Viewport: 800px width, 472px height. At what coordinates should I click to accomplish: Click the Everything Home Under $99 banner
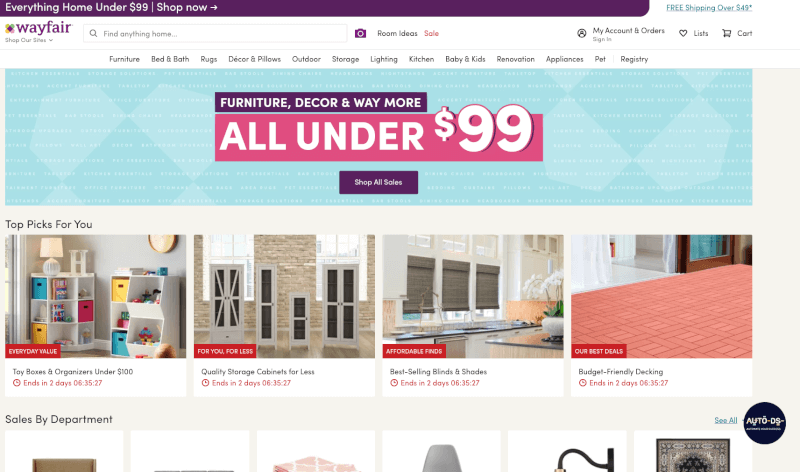click(x=111, y=8)
